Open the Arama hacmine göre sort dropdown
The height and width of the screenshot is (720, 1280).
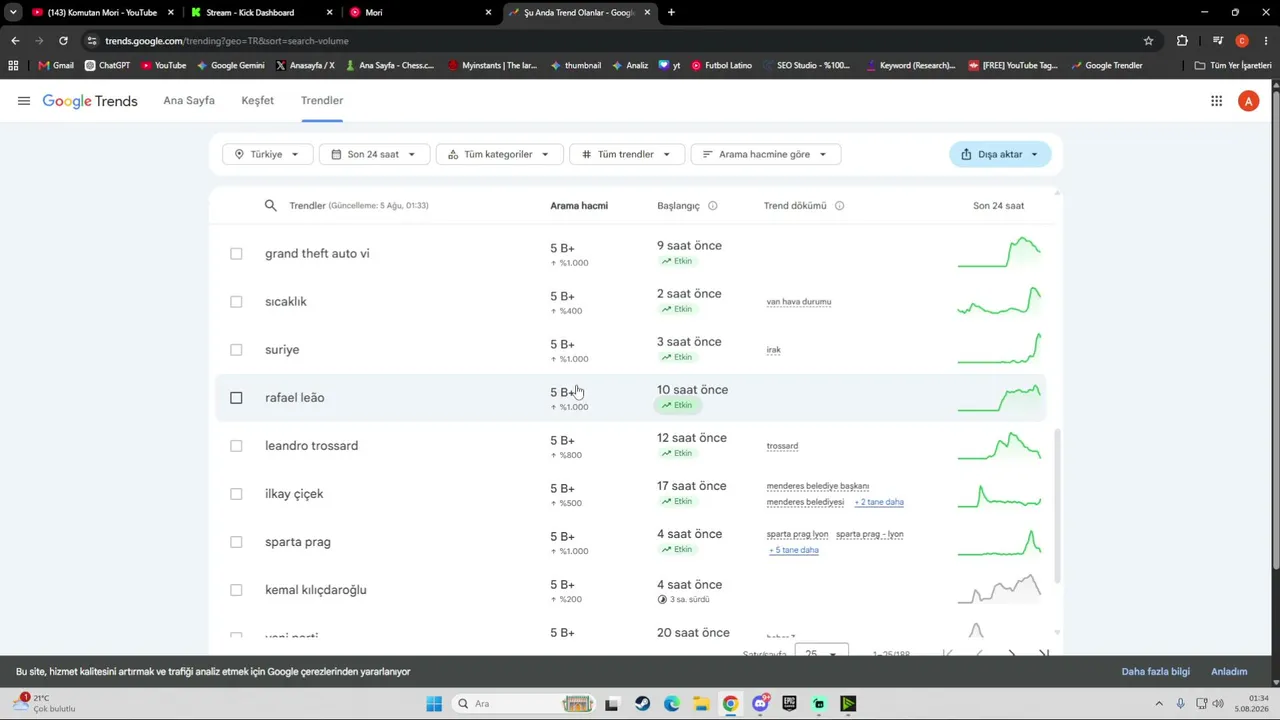[766, 154]
